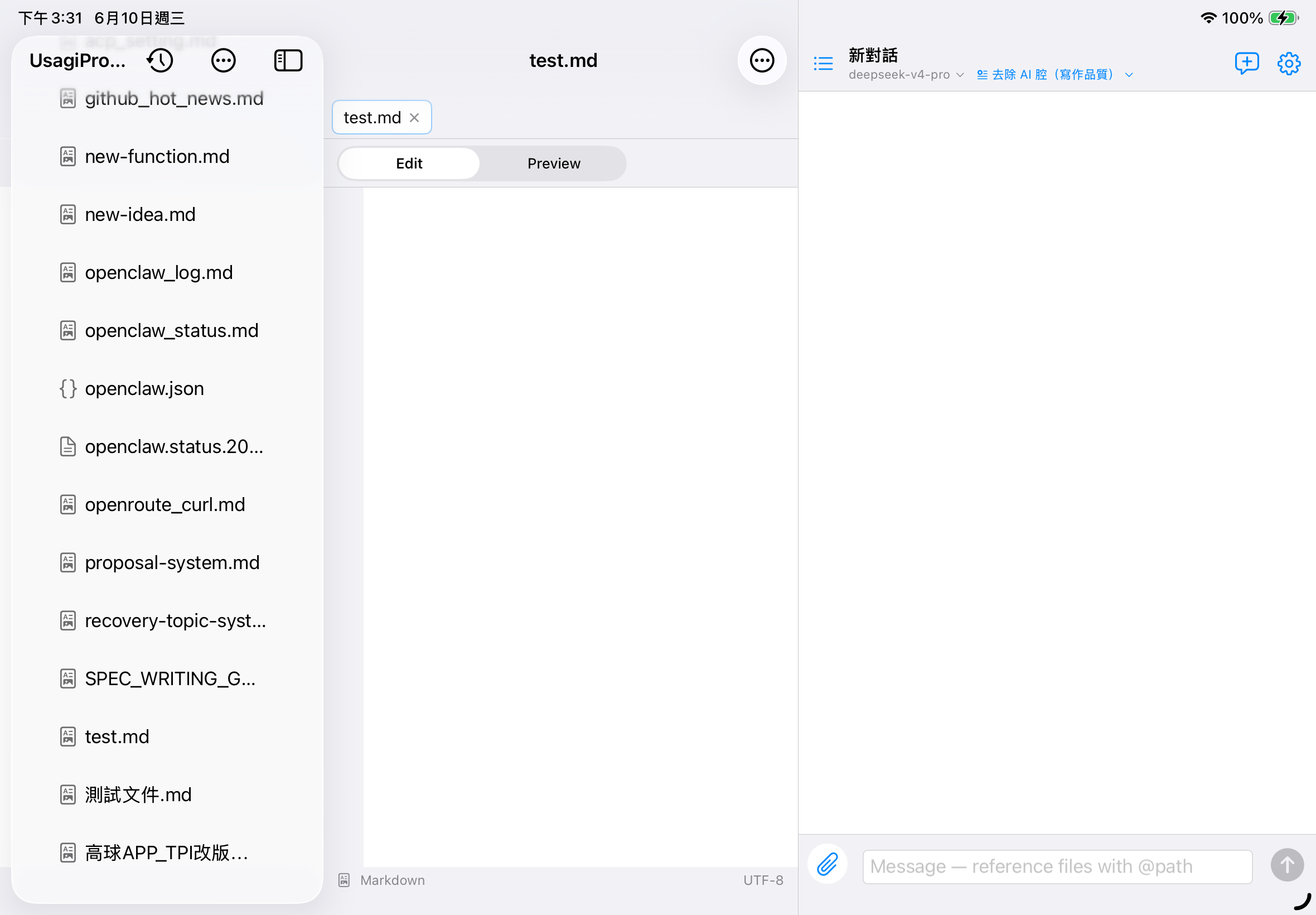The height and width of the screenshot is (915, 1316).
Task: Open the sidebar more-options ellipsis menu
Action: 224,60
